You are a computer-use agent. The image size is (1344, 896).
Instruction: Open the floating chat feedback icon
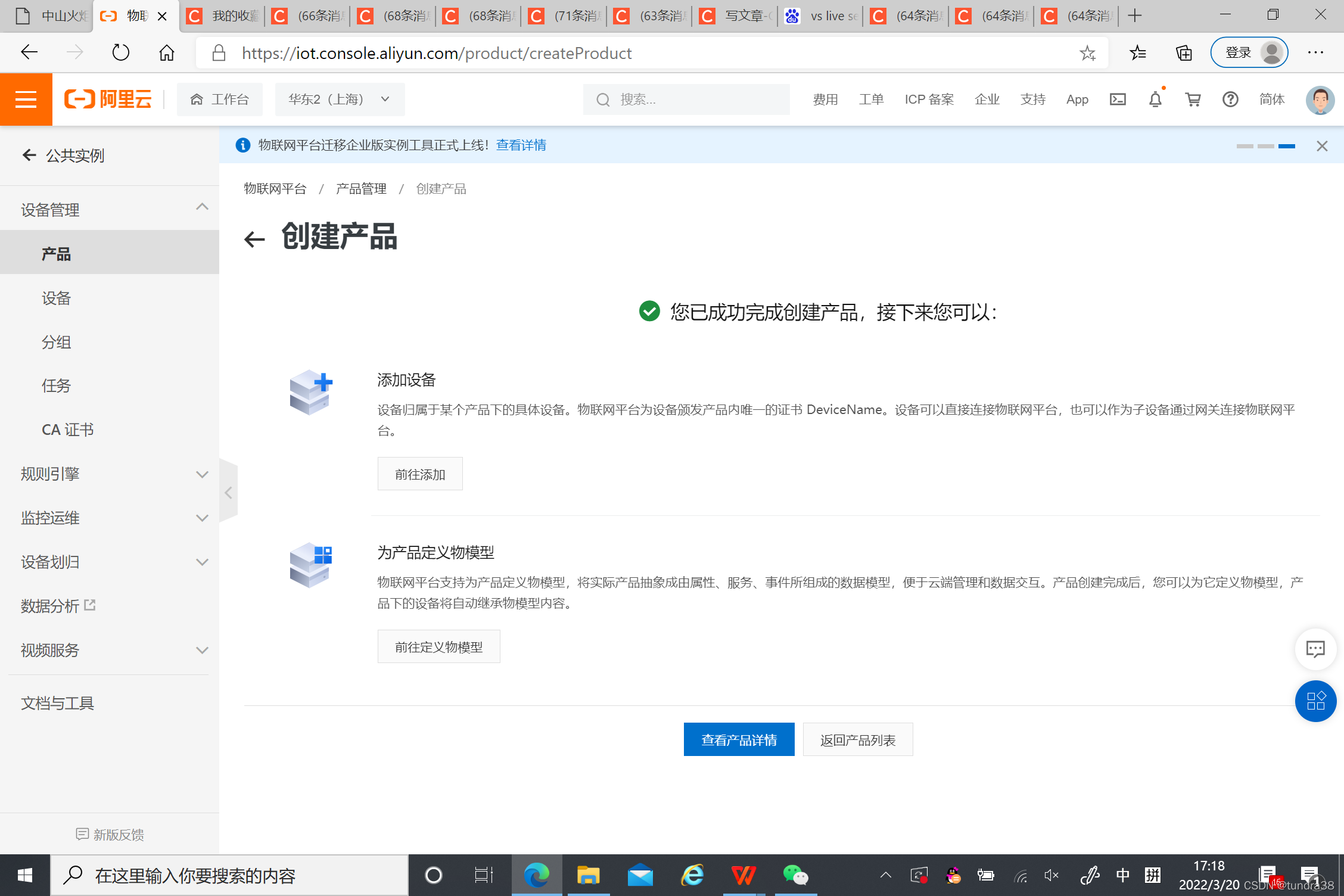tap(1315, 649)
